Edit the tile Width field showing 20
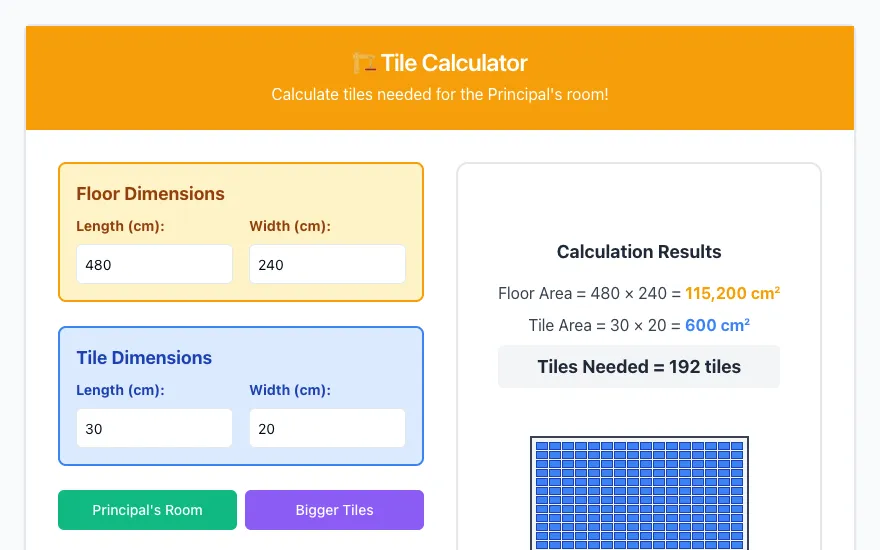Image resolution: width=880 pixels, height=550 pixels. tap(327, 428)
